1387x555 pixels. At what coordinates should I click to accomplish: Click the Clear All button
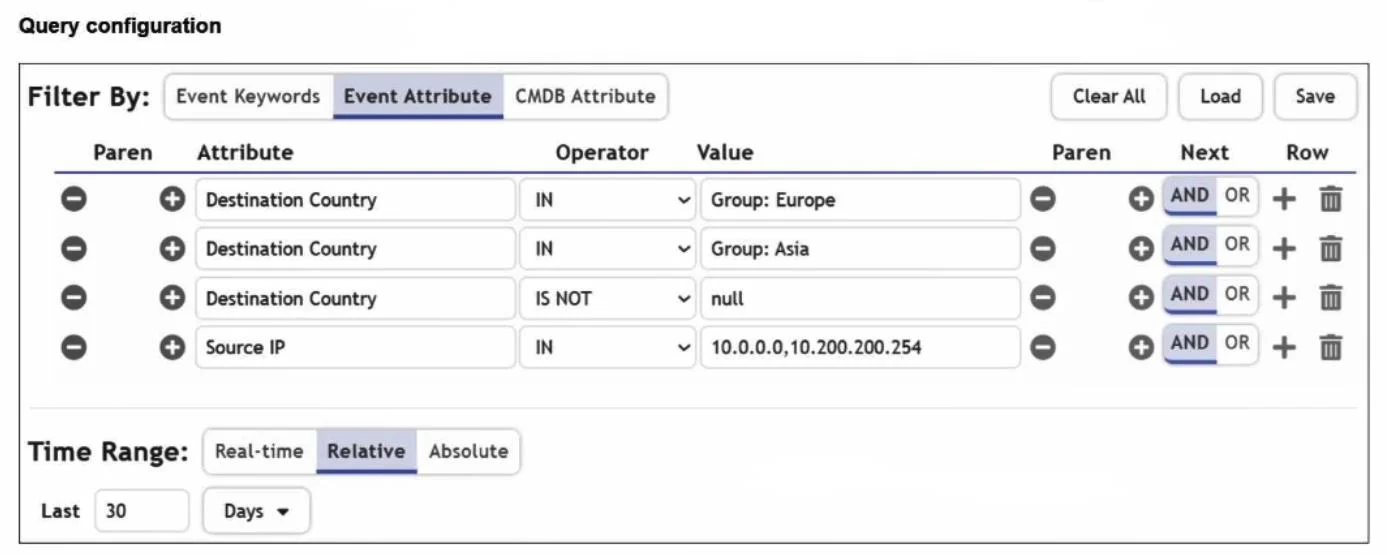coord(1109,97)
